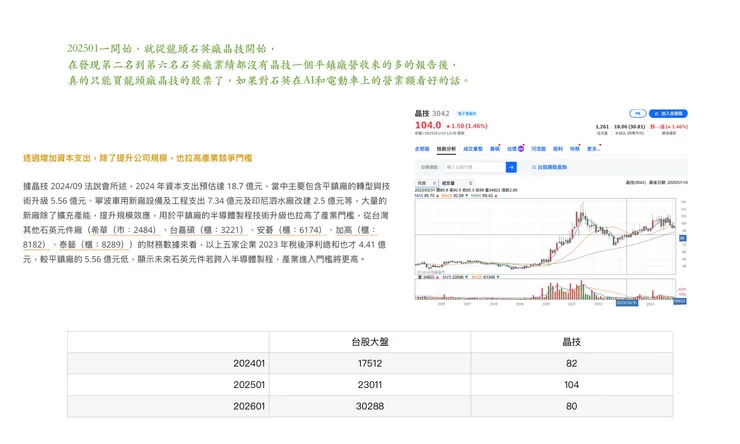The image size is (740, 444).
Task: Click the 電子零組件 category tag
Action: coord(467,114)
